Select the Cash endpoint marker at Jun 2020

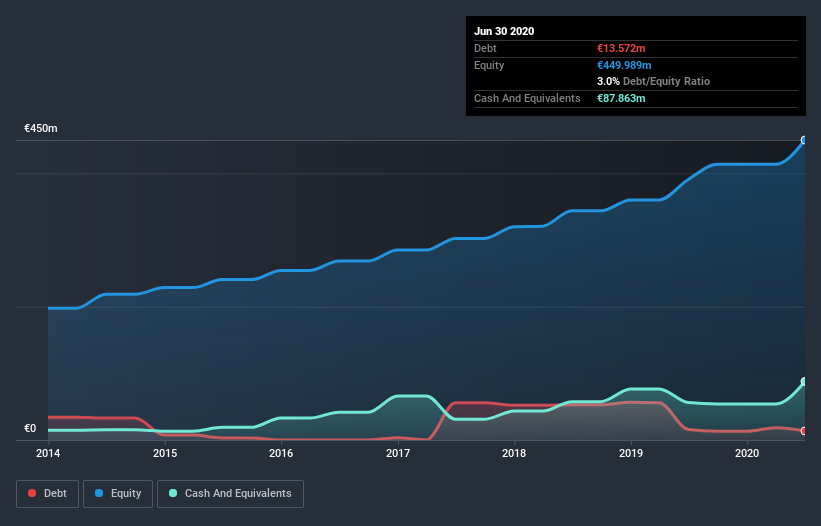(x=804, y=382)
